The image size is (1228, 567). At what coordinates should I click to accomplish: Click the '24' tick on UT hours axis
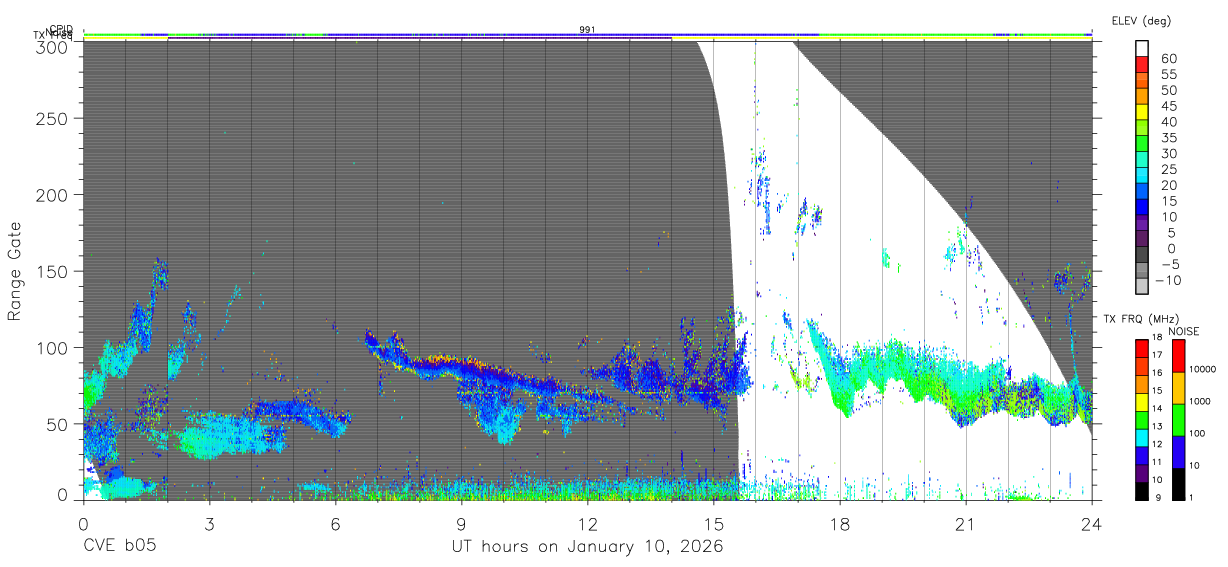click(1092, 523)
